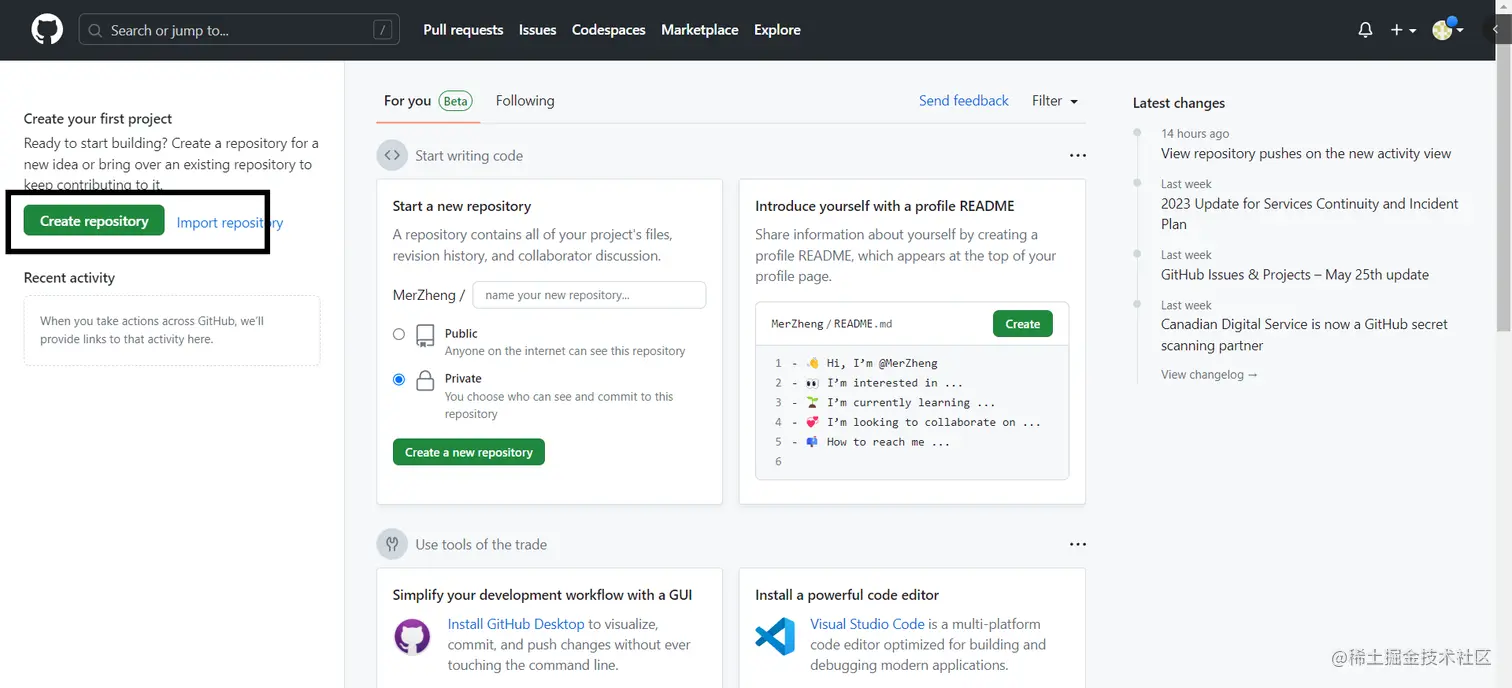This screenshot has height=688, width=1512.
Task: Click Start a new repository heading
Action: click(x=462, y=206)
